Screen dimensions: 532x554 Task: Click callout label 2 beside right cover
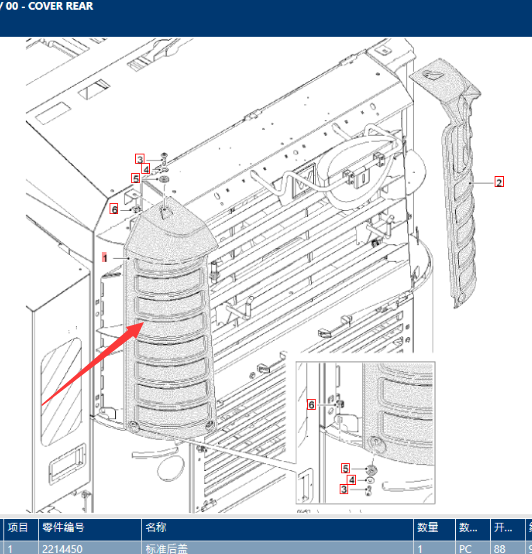pyautogui.click(x=499, y=182)
